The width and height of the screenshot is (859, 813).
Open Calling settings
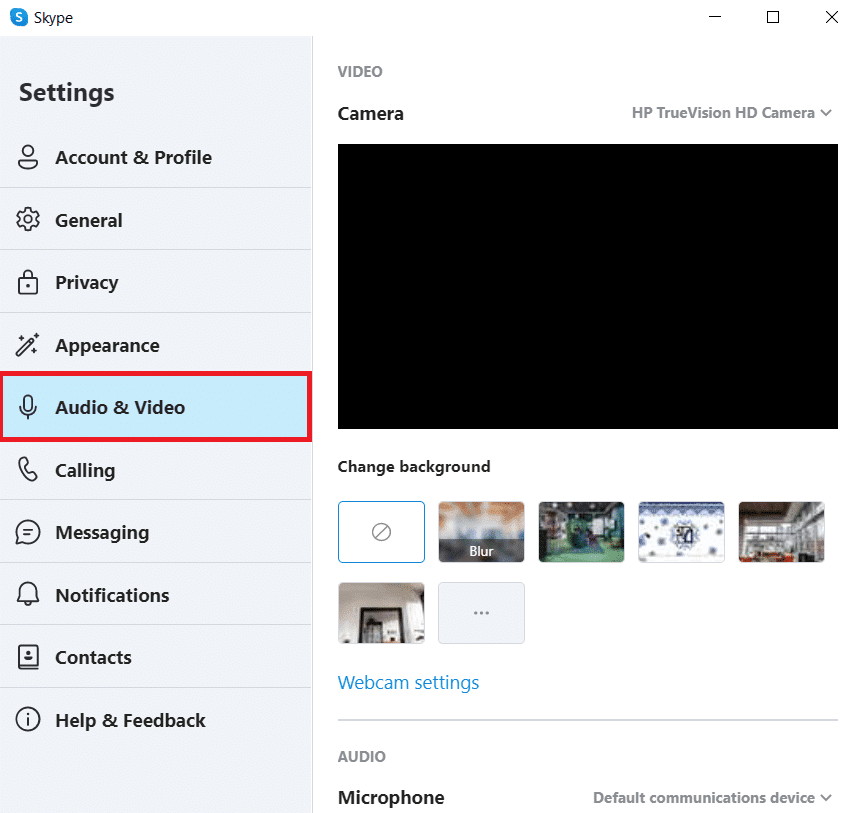coord(156,470)
